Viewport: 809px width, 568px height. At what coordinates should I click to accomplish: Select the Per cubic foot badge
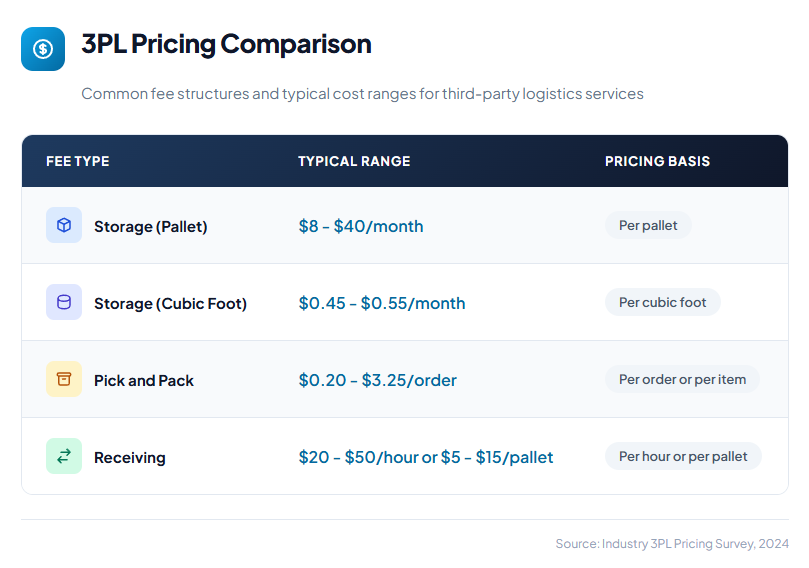tap(662, 302)
